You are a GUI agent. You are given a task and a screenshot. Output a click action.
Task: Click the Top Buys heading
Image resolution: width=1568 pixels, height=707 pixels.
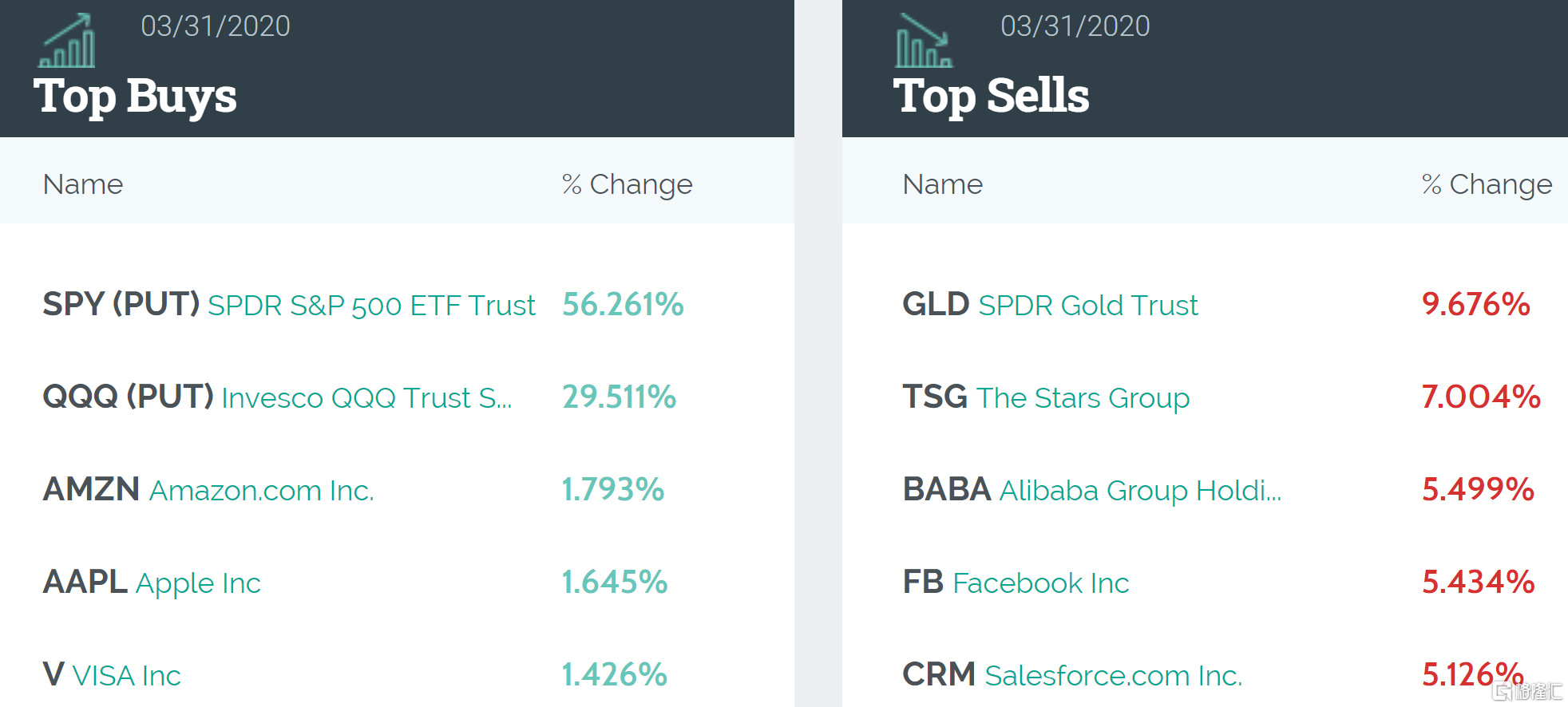tap(135, 97)
